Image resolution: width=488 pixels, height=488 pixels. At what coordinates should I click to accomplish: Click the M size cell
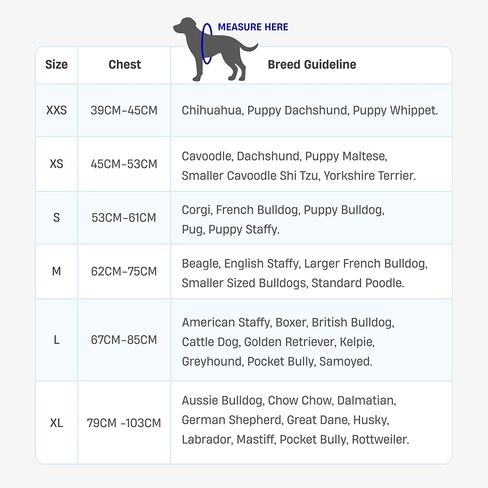pos(56,271)
